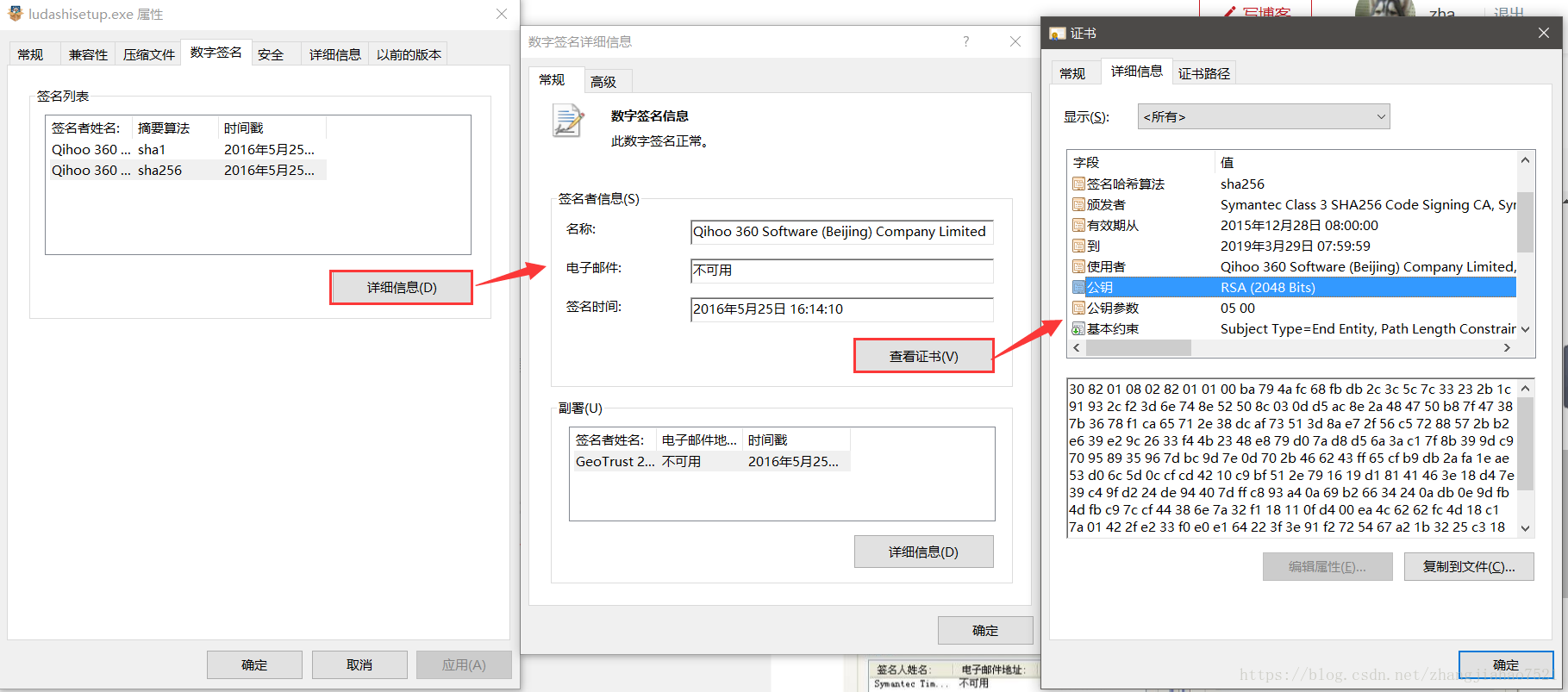Select the Qihoo 360 sha1 signature row
The image size is (1568, 692).
coord(186,149)
